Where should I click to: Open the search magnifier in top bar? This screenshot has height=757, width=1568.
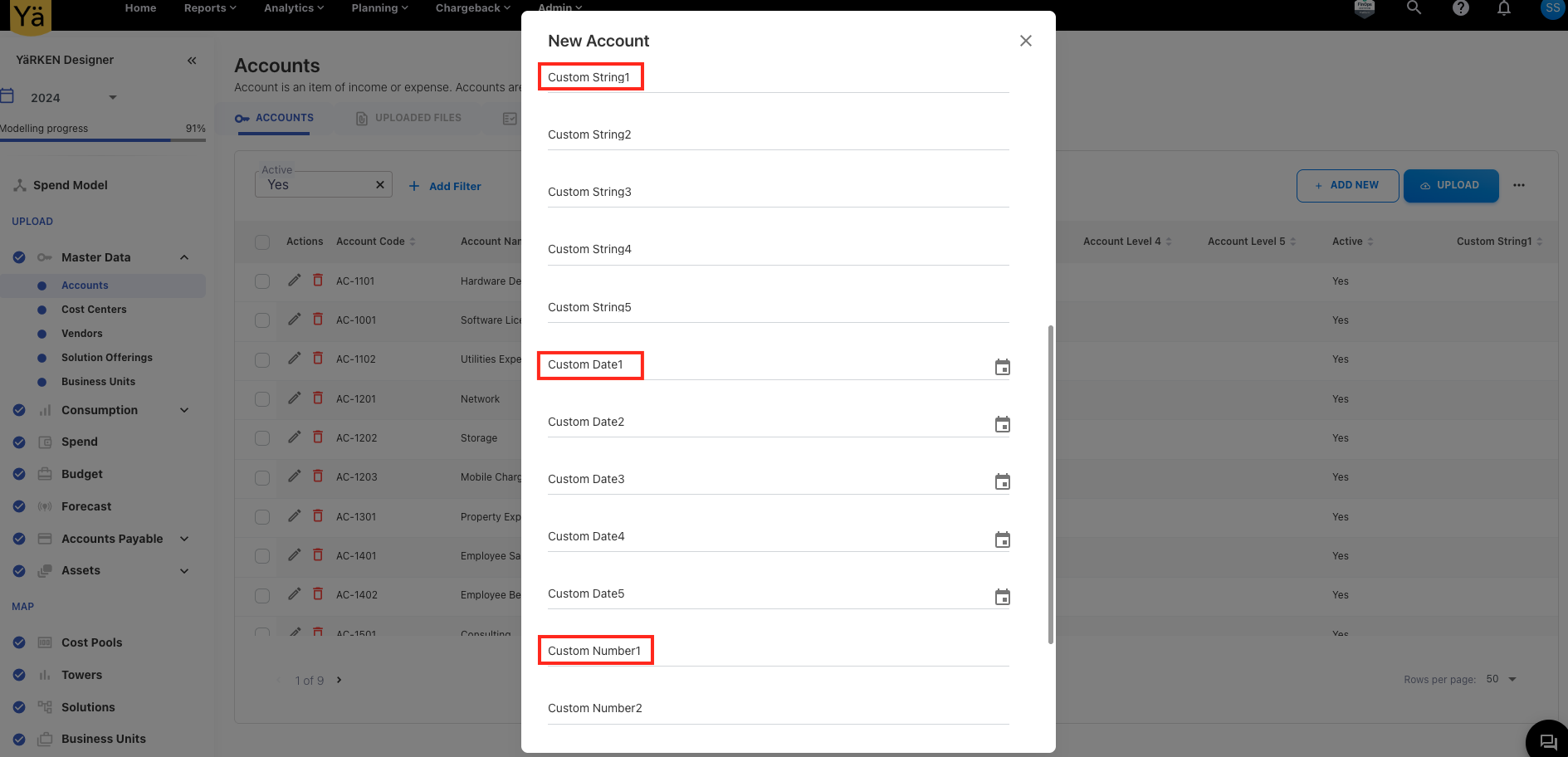(1414, 8)
